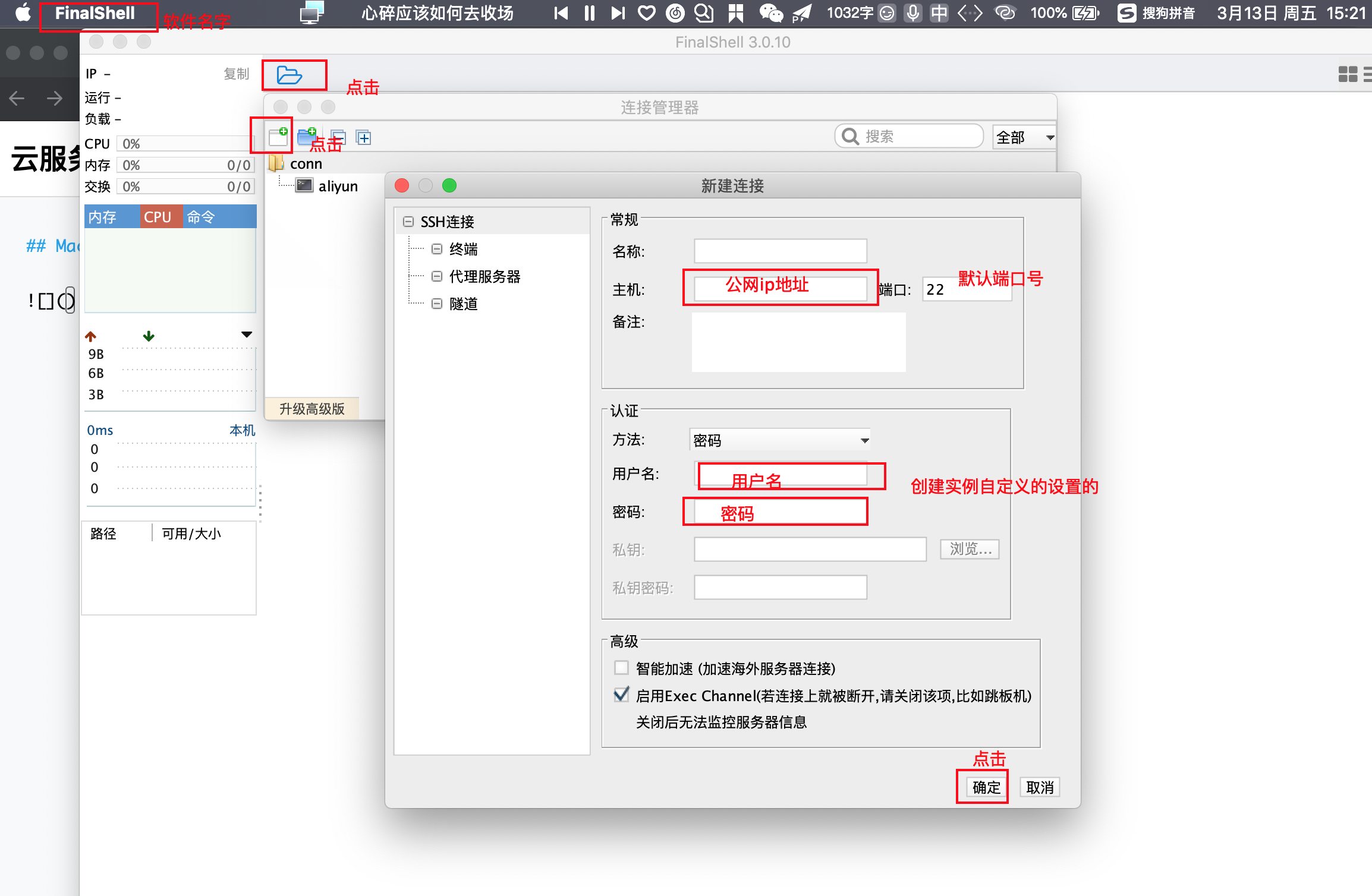Click the heart favorite icon in menu bar
The image size is (1372, 896).
[647, 13]
